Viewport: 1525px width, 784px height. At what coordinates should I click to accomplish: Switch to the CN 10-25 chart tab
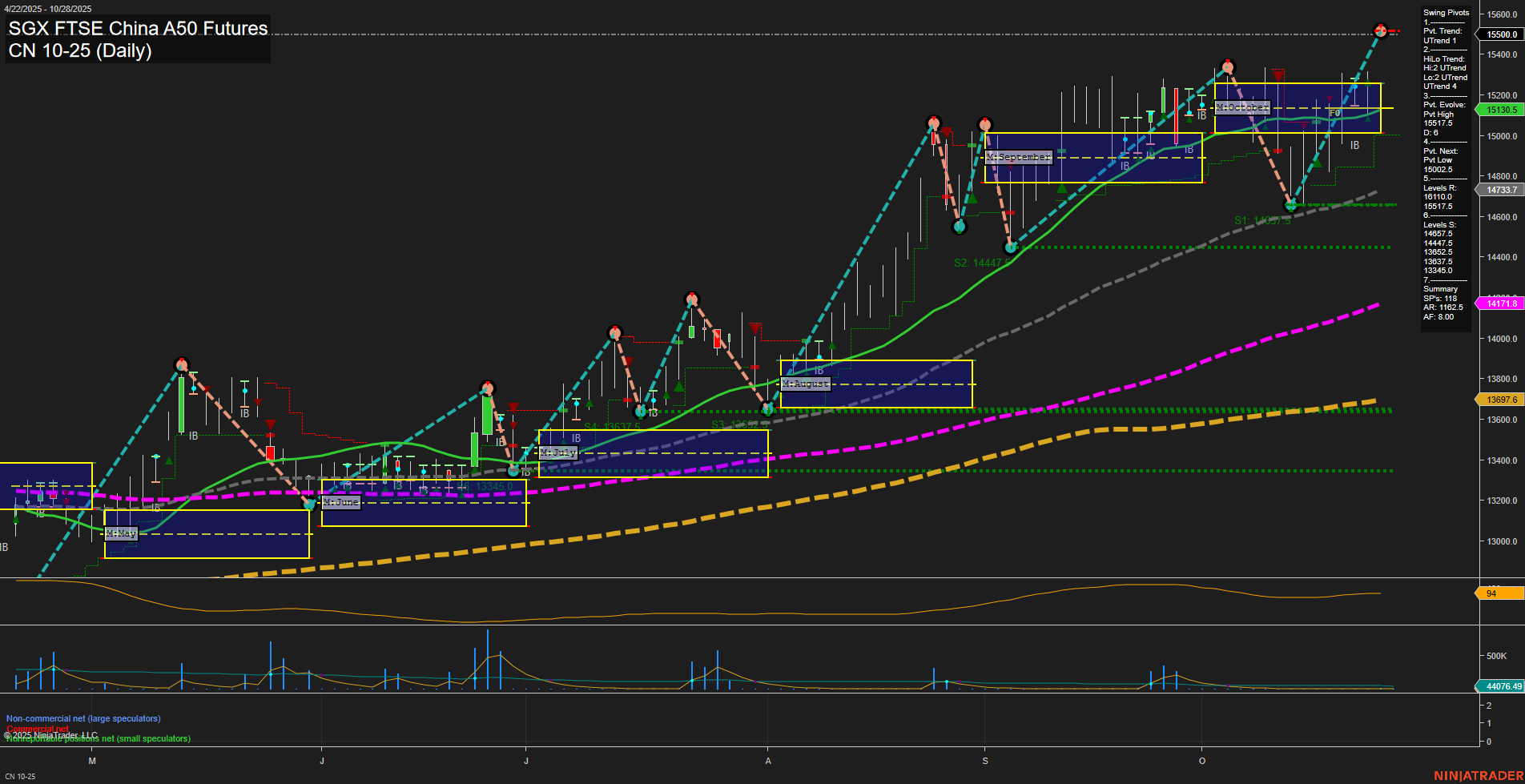[x=22, y=775]
